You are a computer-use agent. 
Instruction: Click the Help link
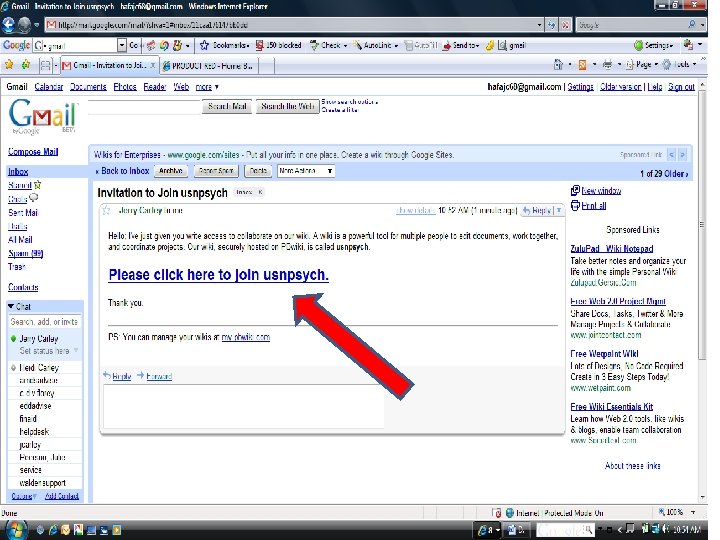pyautogui.click(x=655, y=87)
